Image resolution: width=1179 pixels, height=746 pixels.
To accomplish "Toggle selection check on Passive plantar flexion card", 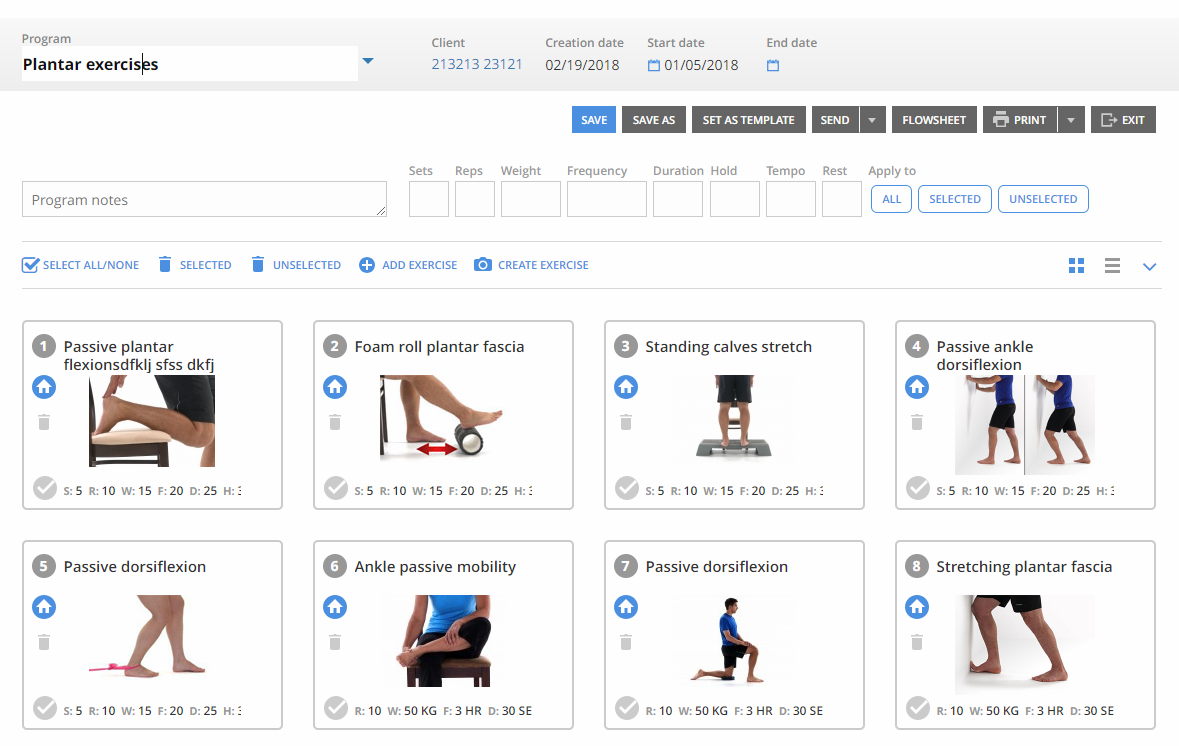I will click(x=45, y=488).
